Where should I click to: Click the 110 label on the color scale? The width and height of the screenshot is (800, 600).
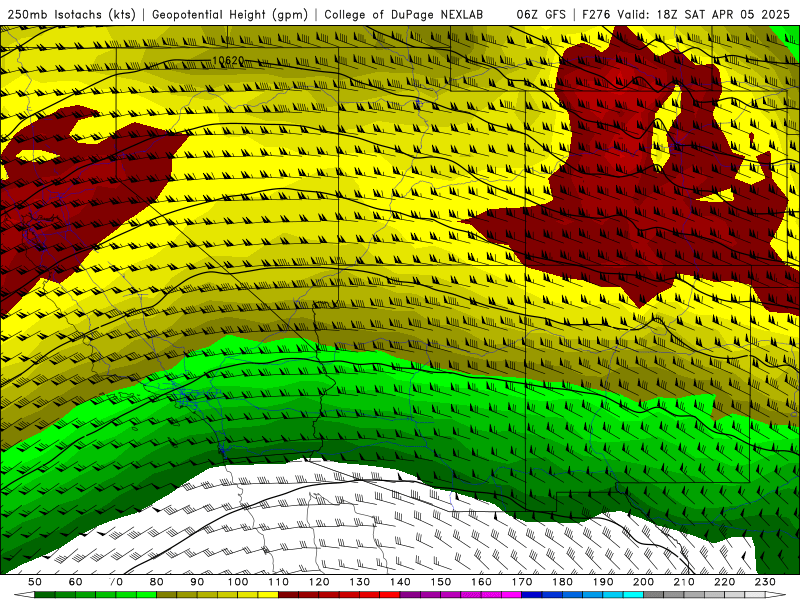tap(279, 582)
